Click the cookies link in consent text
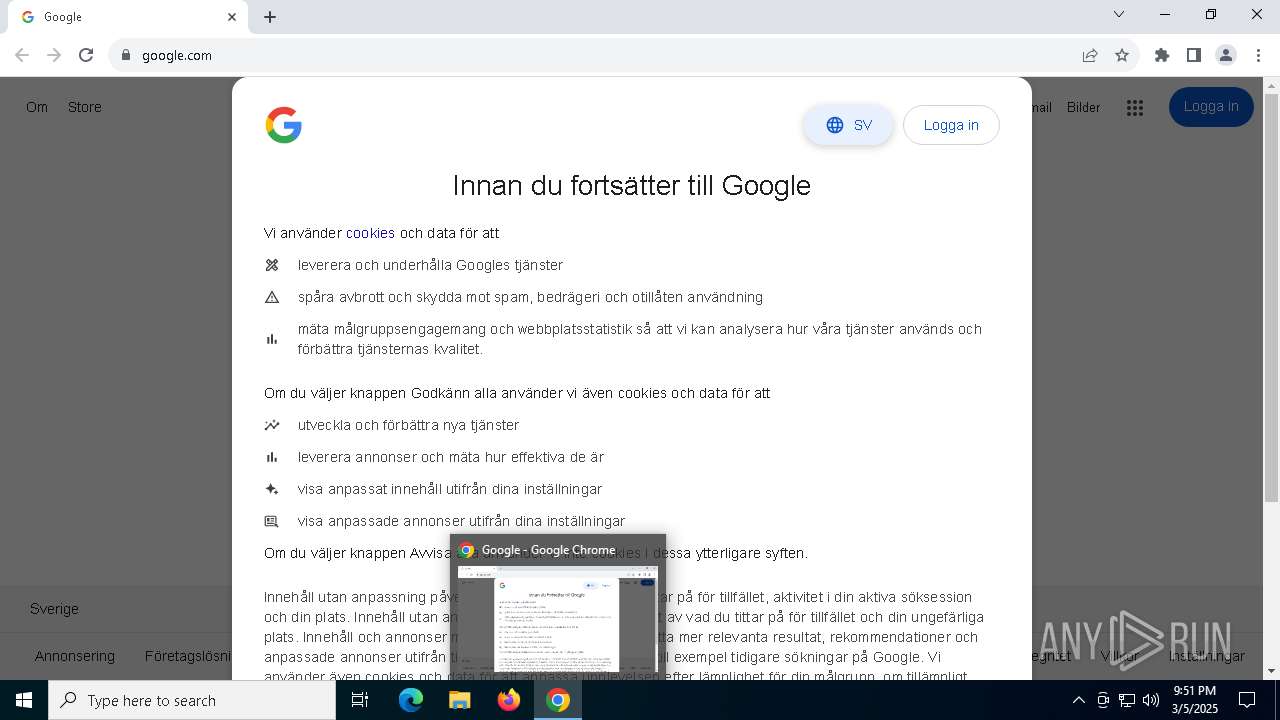Viewport: 1280px width, 720px height. pos(370,233)
